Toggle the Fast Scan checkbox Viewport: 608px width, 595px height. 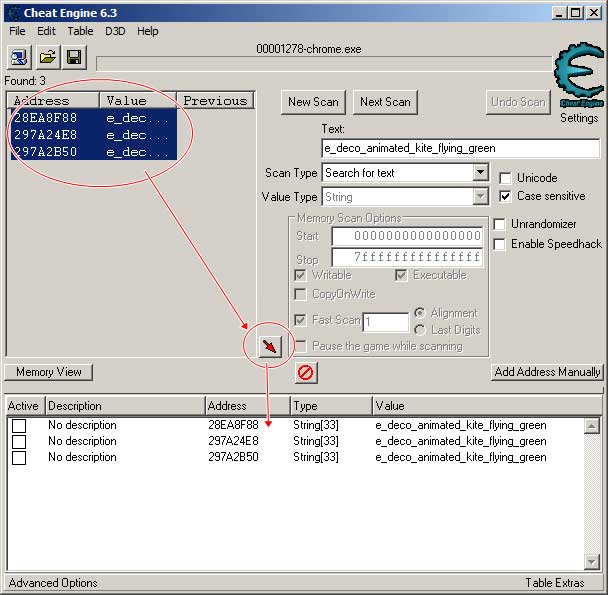click(x=300, y=320)
